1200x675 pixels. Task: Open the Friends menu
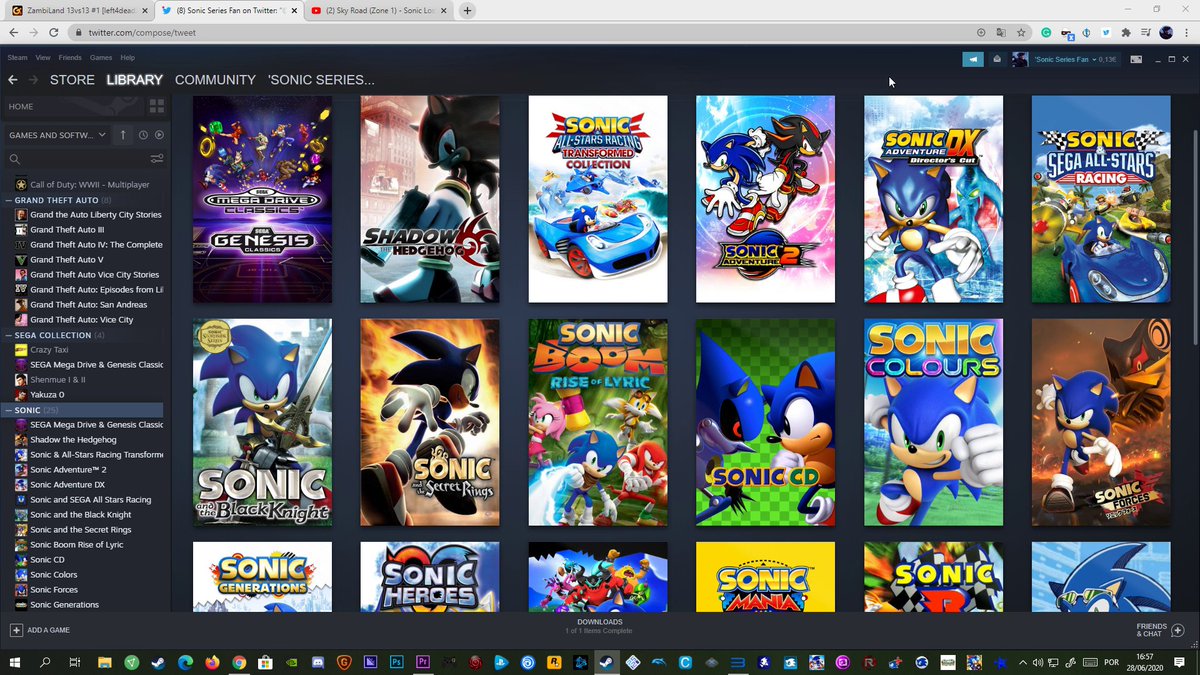click(x=70, y=58)
